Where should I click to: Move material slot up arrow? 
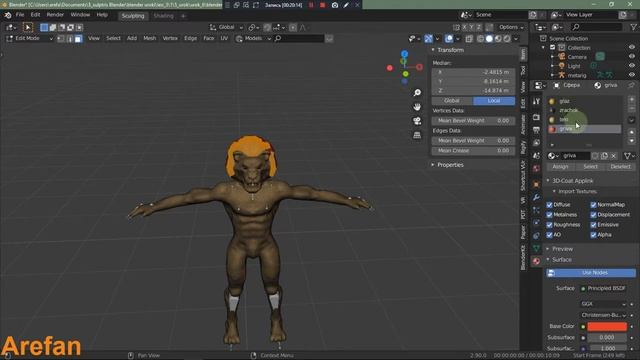[632, 132]
